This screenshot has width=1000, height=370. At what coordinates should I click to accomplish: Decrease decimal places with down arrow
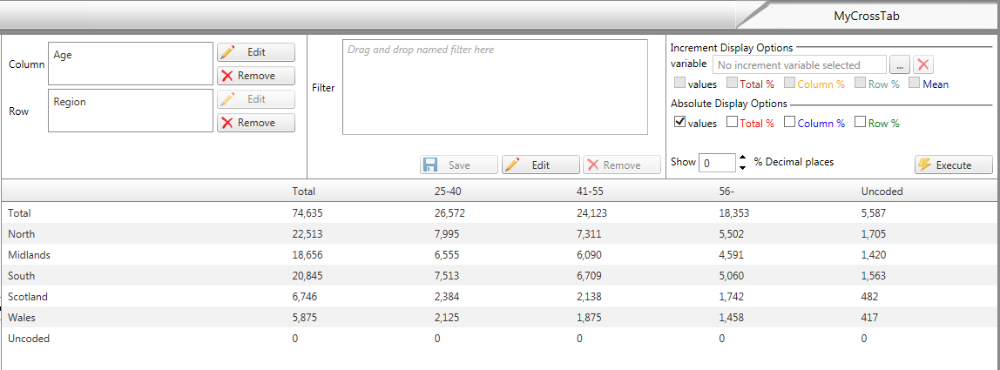[x=742, y=168]
